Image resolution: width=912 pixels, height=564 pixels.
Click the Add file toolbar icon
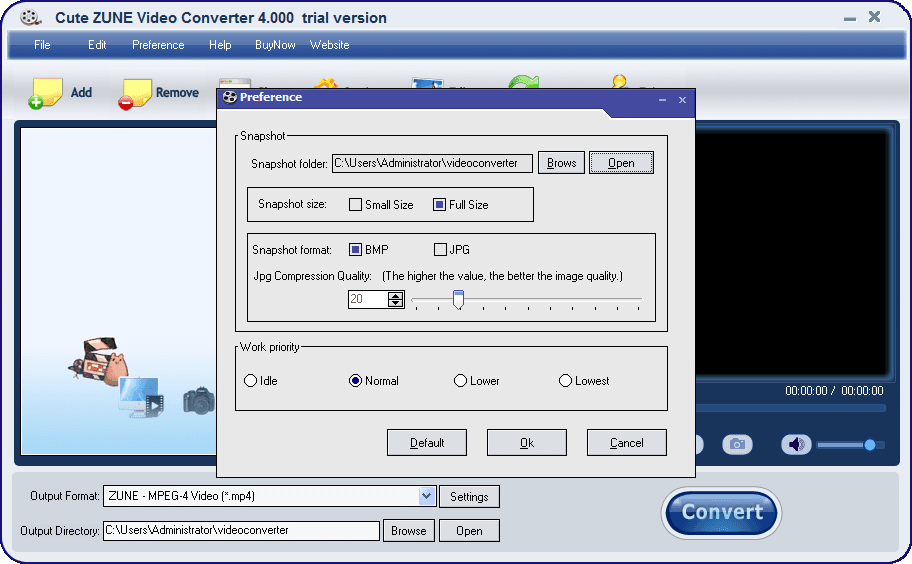[x=46, y=92]
